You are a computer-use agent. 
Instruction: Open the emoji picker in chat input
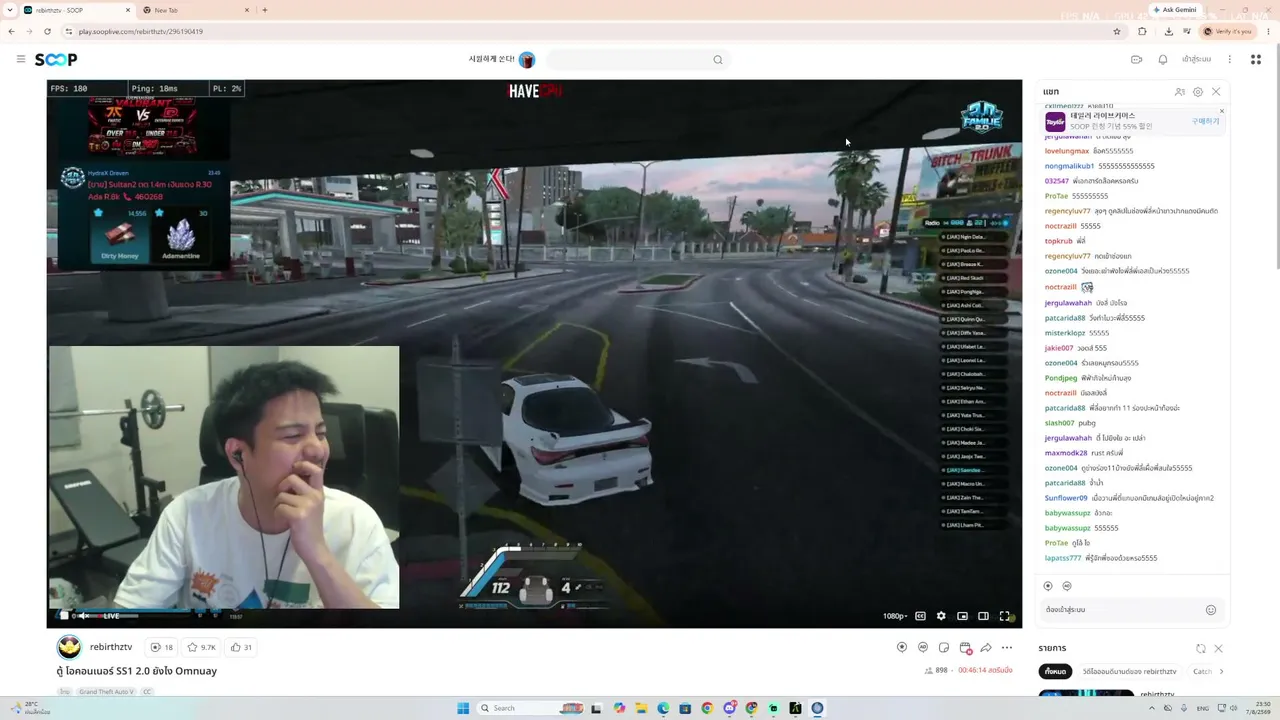coord(1211,610)
